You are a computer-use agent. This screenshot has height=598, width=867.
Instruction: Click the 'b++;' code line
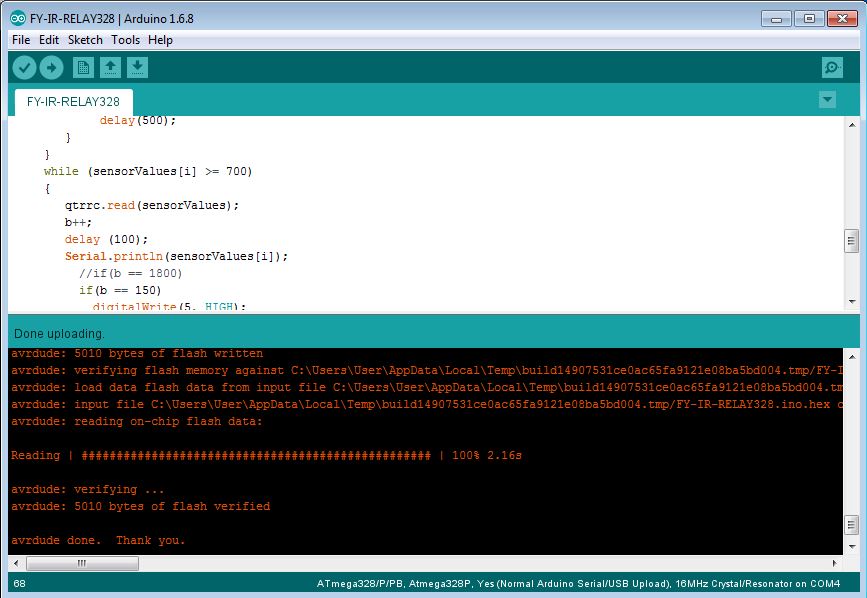coord(79,222)
